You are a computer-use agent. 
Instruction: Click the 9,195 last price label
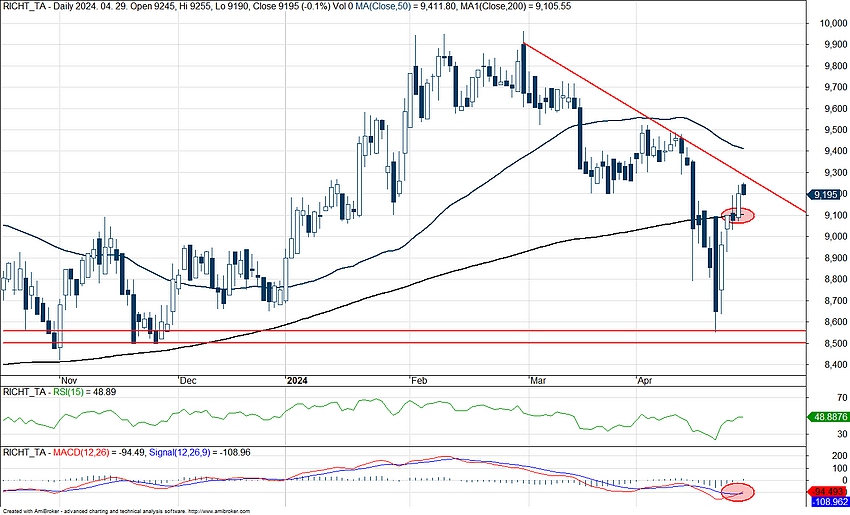coord(828,194)
